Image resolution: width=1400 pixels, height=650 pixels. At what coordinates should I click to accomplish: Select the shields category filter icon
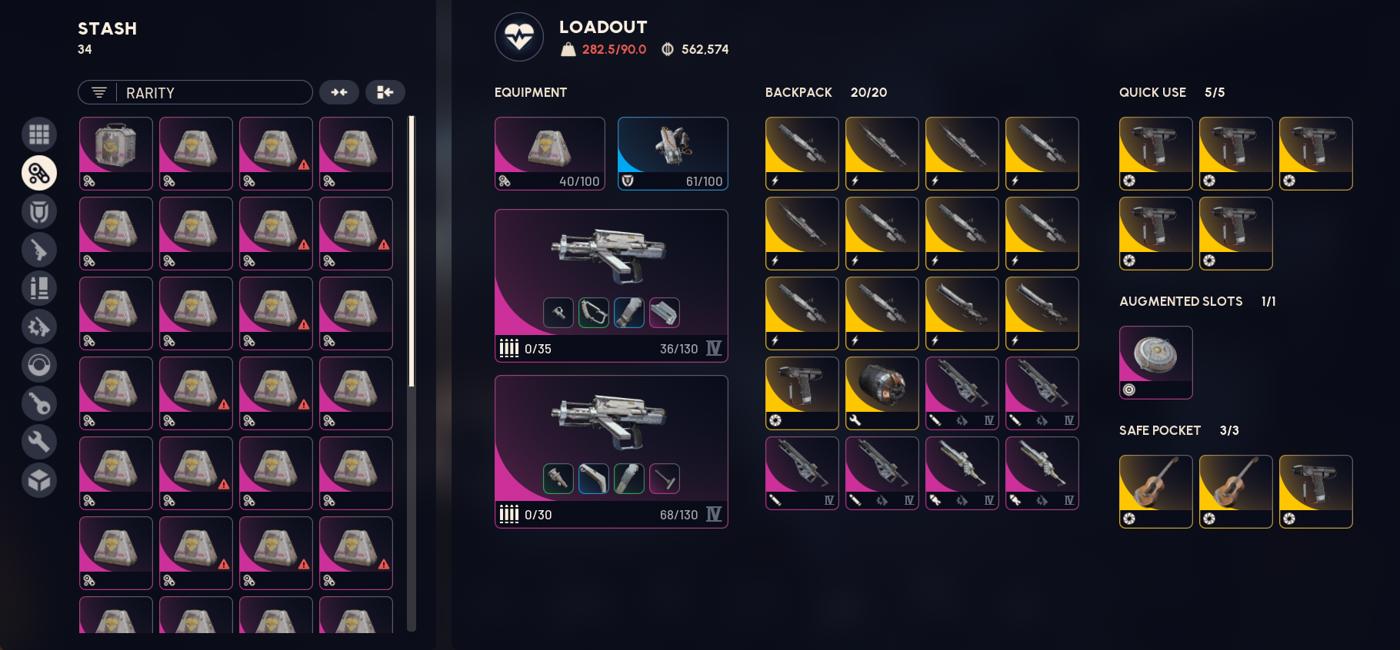click(39, 211)
